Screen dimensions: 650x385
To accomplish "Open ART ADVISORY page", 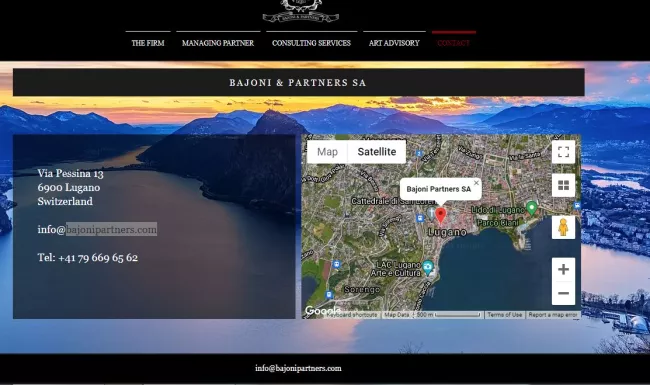I will click(394, 43).
